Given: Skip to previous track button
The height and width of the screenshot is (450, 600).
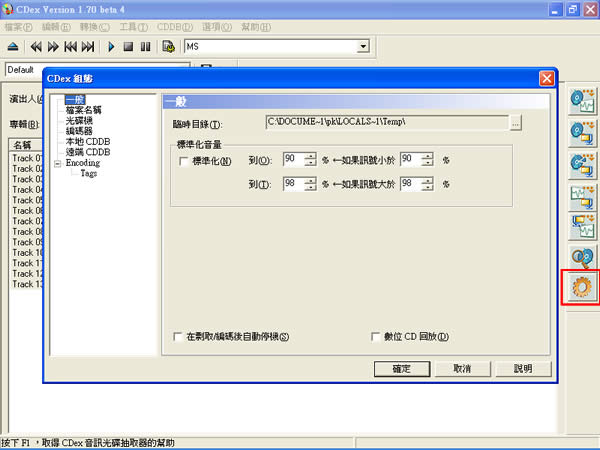Looking at the screenshot, I should click(x=70, y=47).
